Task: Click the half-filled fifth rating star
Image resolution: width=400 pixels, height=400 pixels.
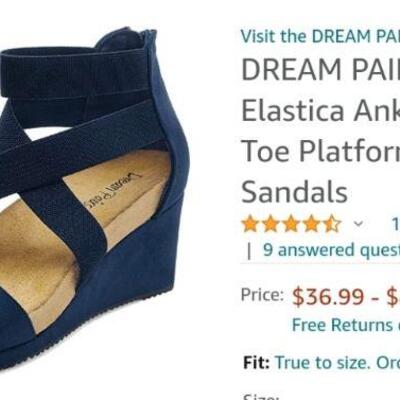Action: click(x=332, y=224)
